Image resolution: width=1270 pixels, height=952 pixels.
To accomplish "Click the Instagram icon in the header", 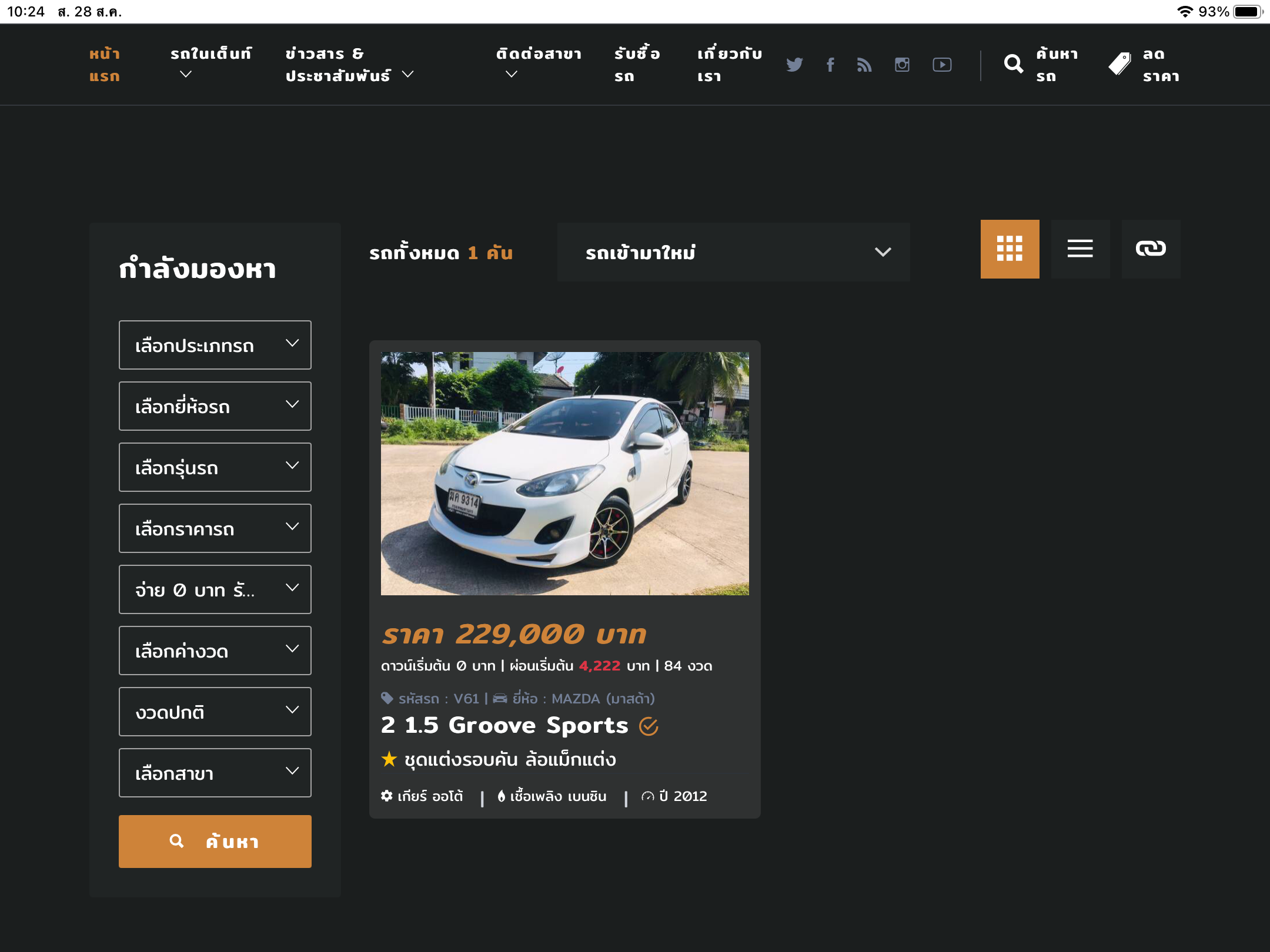I will (902, 65).
